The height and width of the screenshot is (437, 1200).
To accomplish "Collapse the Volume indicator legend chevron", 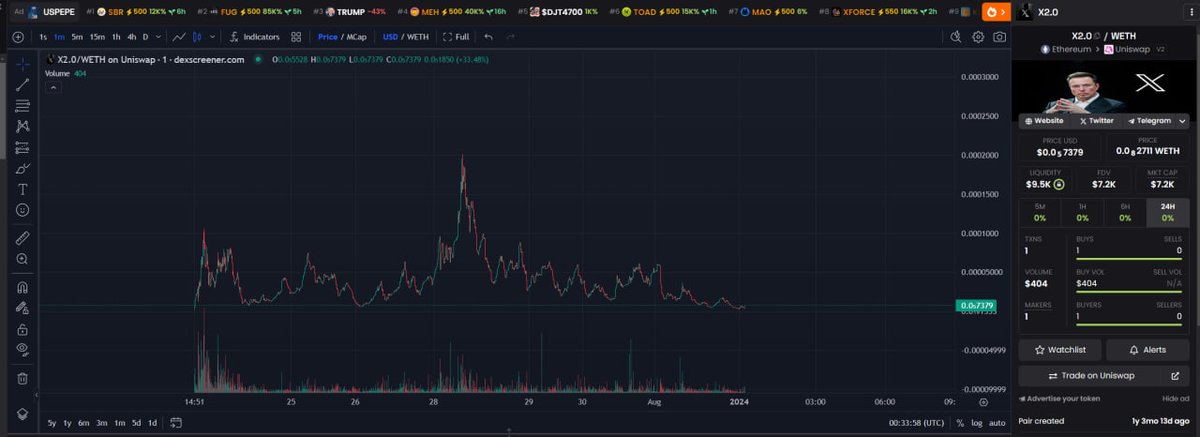I will pyautogui.click(x=53, y=87).
